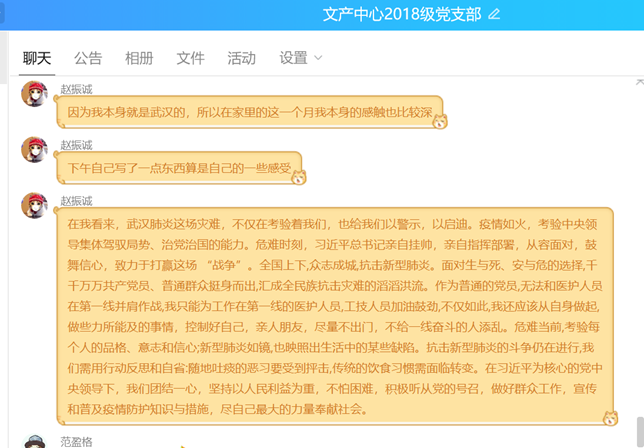
Task: Open the 相册 album tab
Action: 139,58
